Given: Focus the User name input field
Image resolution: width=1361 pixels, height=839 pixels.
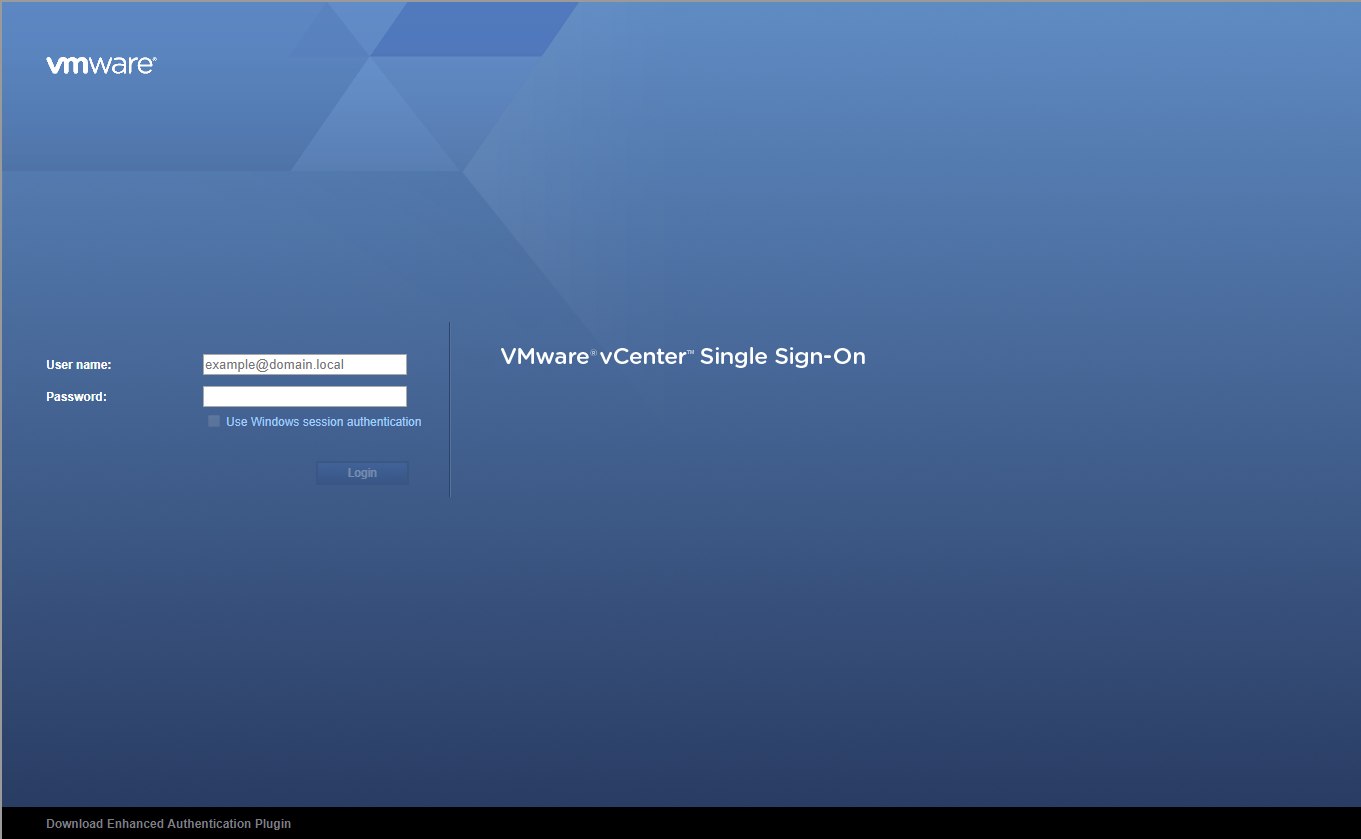Looking at the screenshot, I should pos(304,365).
